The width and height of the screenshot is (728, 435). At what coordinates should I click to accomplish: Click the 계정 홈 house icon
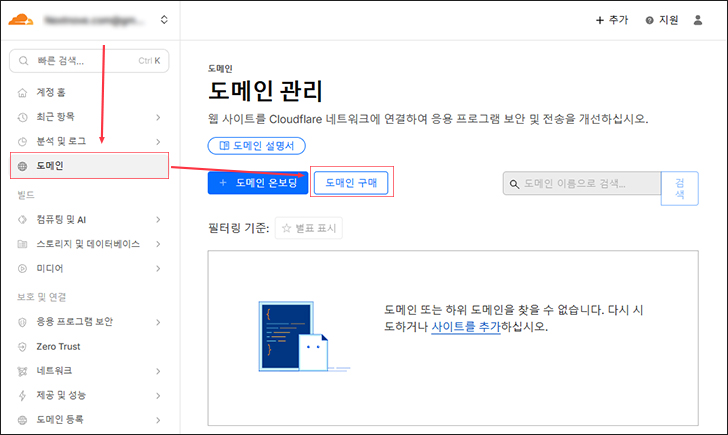coord(22,93)
